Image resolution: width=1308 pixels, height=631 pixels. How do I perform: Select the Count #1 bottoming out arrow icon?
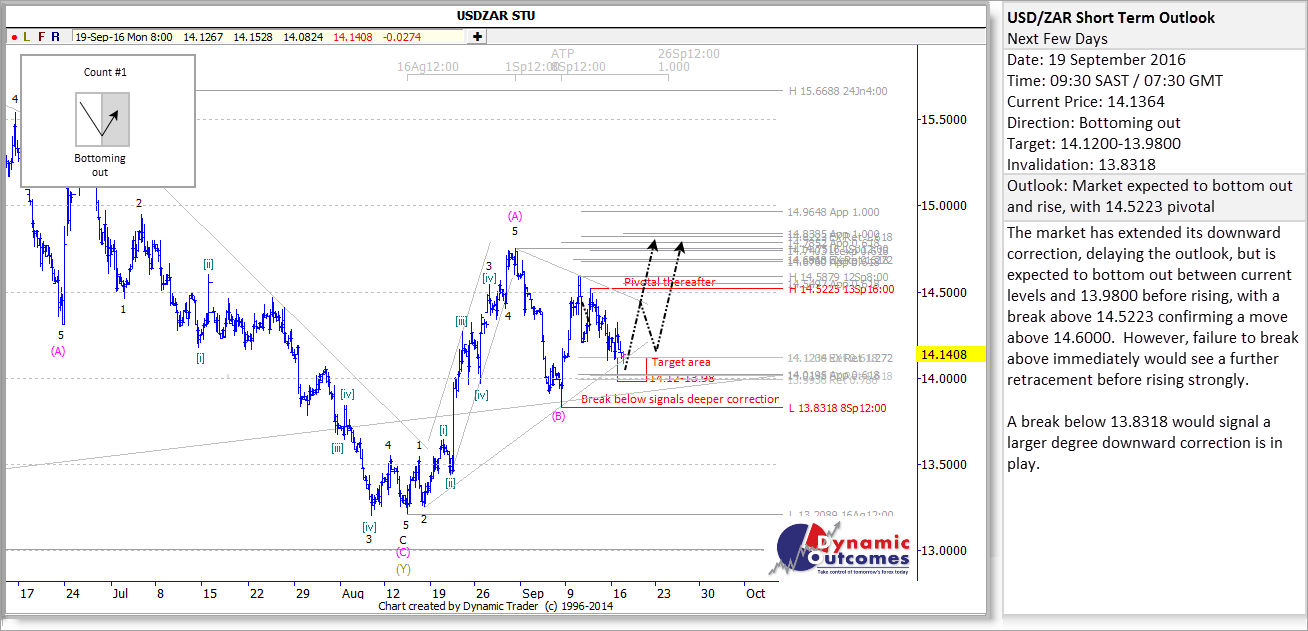(102, 118)
